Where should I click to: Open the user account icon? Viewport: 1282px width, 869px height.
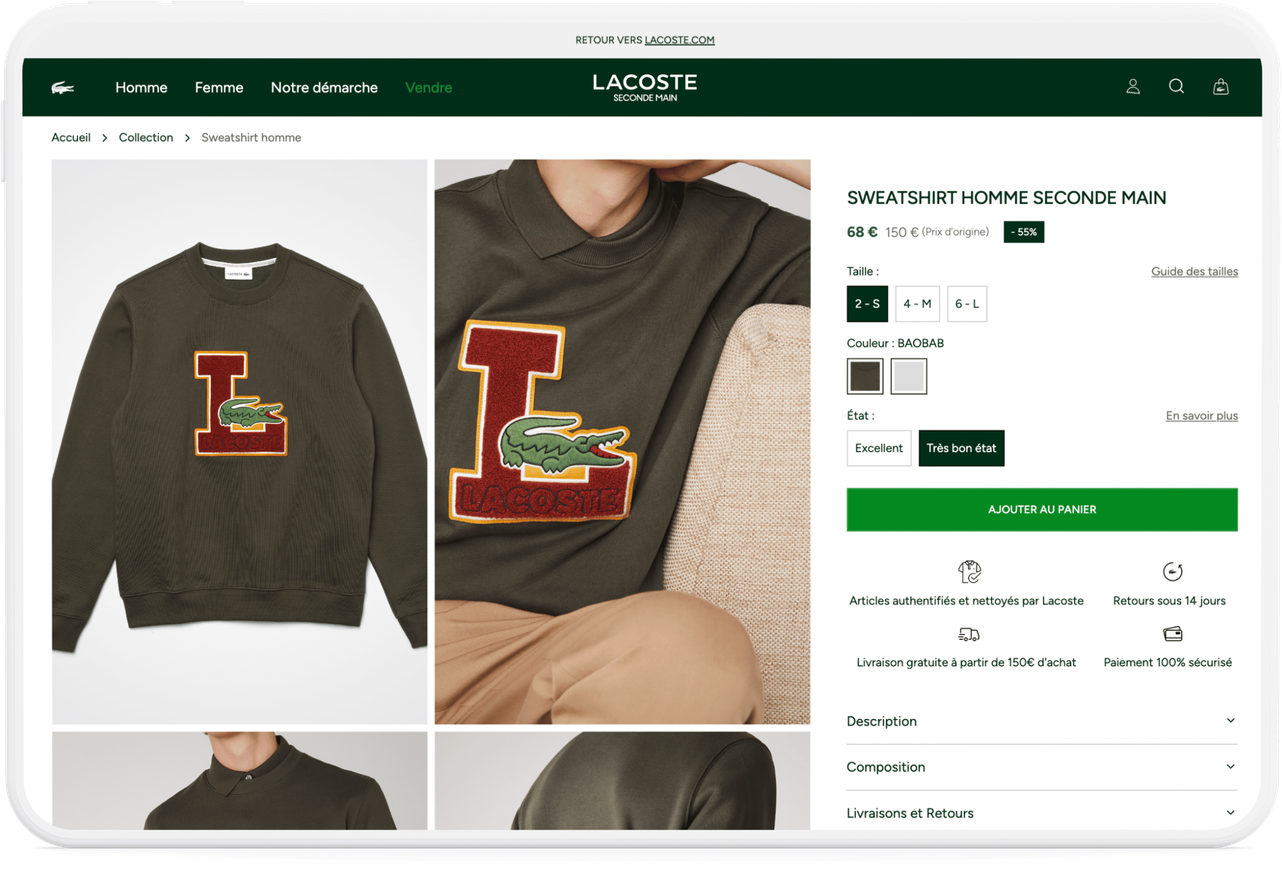(1133, 87)
